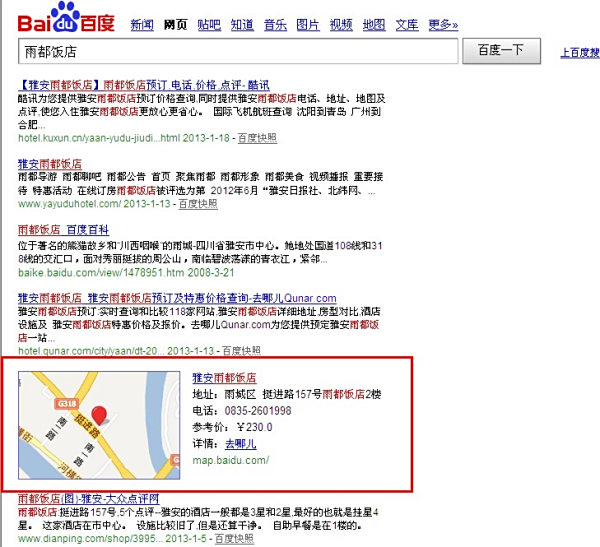Open the 去哪儿 Qunar.com result title
600x547 pixels.
point(177,298)
